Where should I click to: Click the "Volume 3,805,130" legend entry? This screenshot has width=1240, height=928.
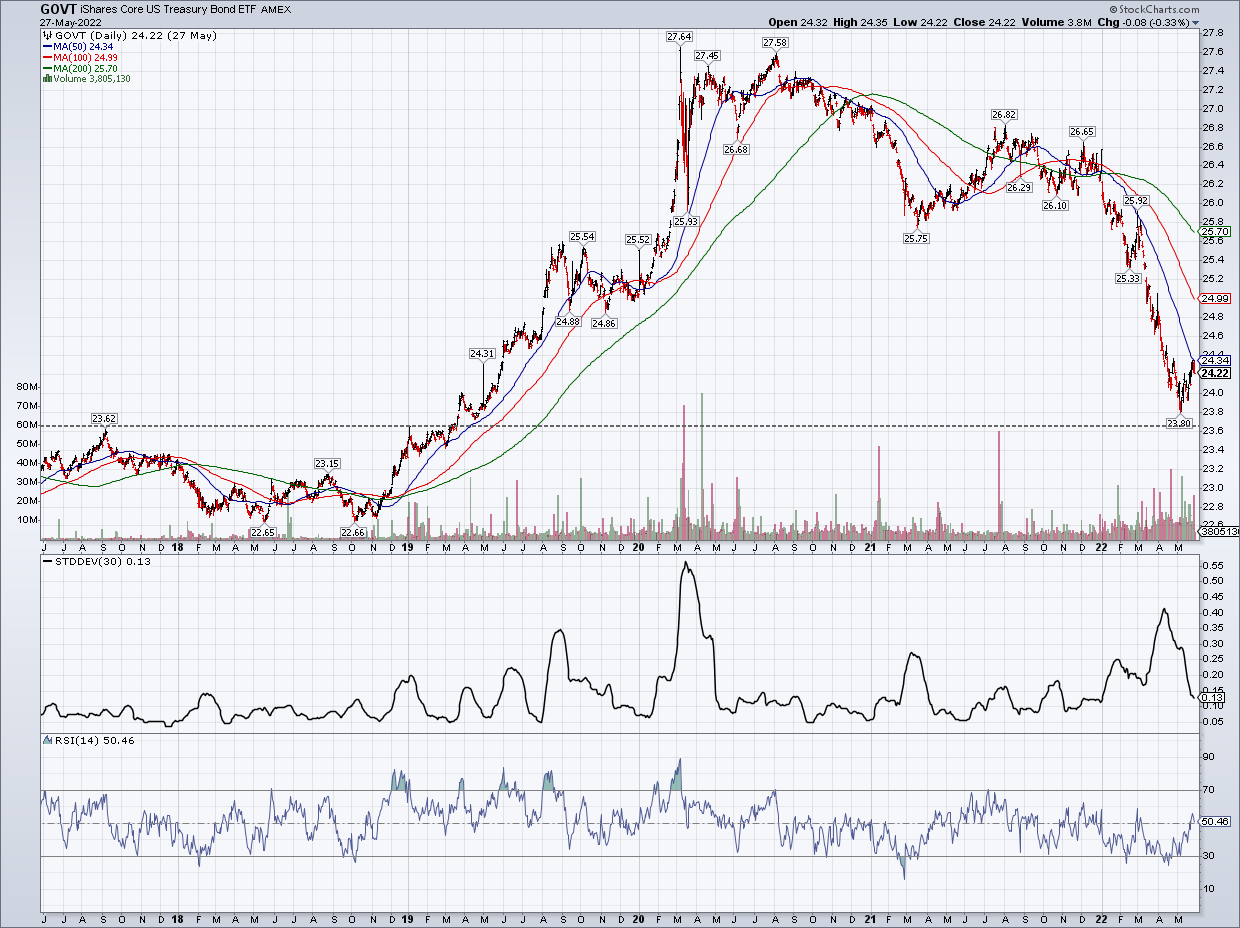coord(91,78)
